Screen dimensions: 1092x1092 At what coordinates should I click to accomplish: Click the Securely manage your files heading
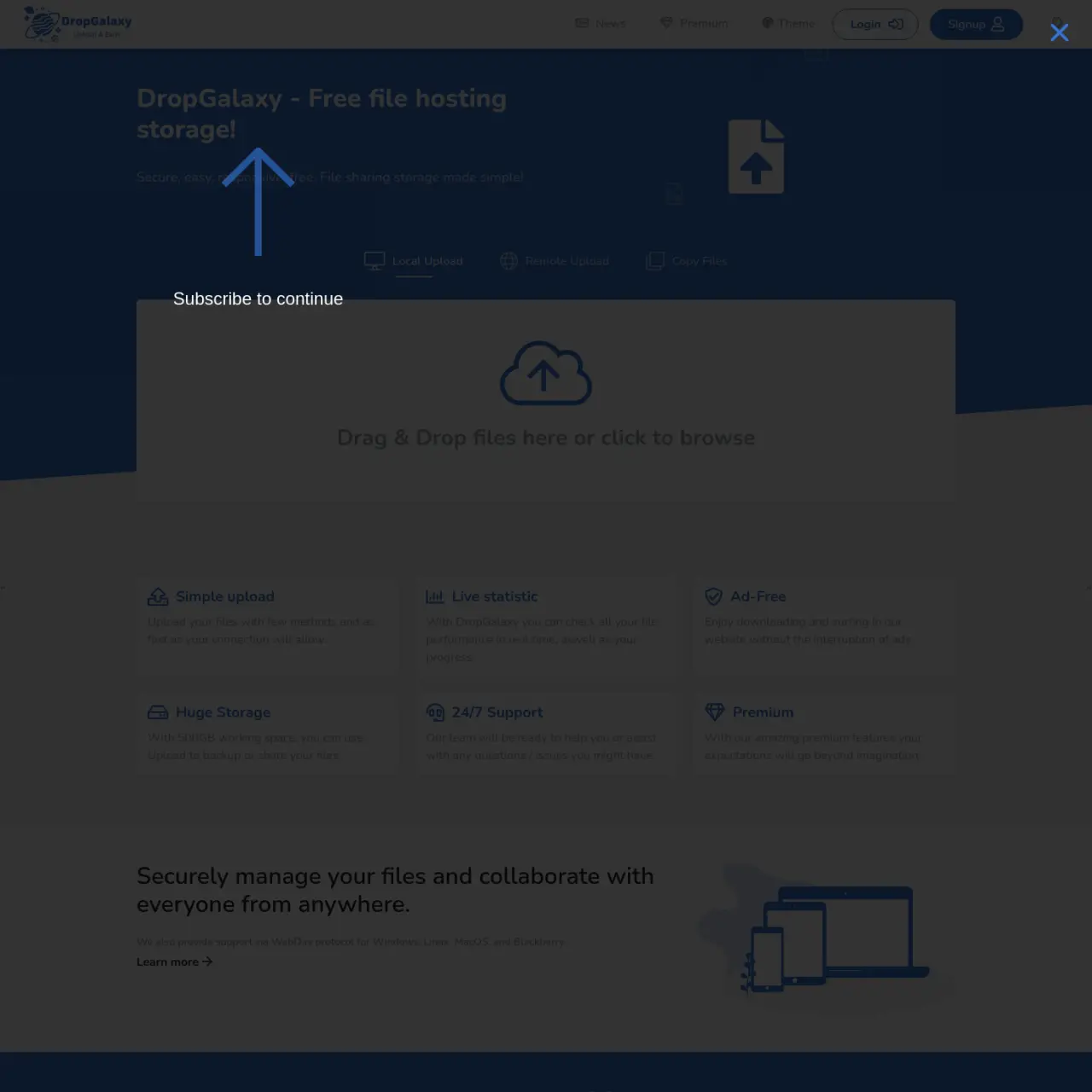395,890
